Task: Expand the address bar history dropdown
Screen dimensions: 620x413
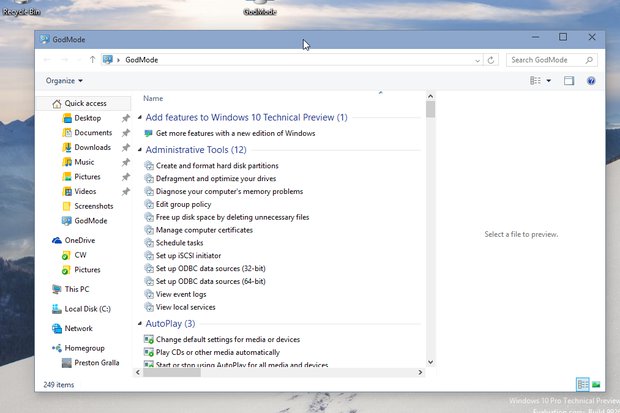Action: tap(477, 60)
